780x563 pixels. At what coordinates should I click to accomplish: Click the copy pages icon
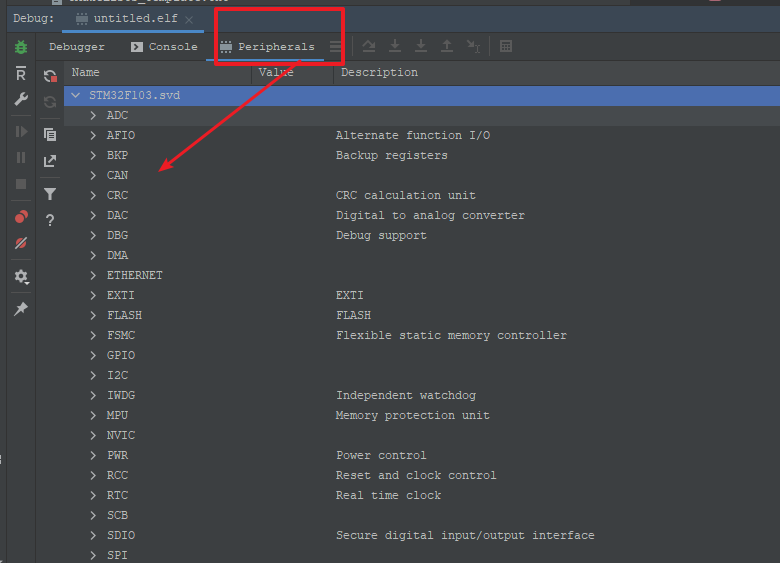point(50,134)
